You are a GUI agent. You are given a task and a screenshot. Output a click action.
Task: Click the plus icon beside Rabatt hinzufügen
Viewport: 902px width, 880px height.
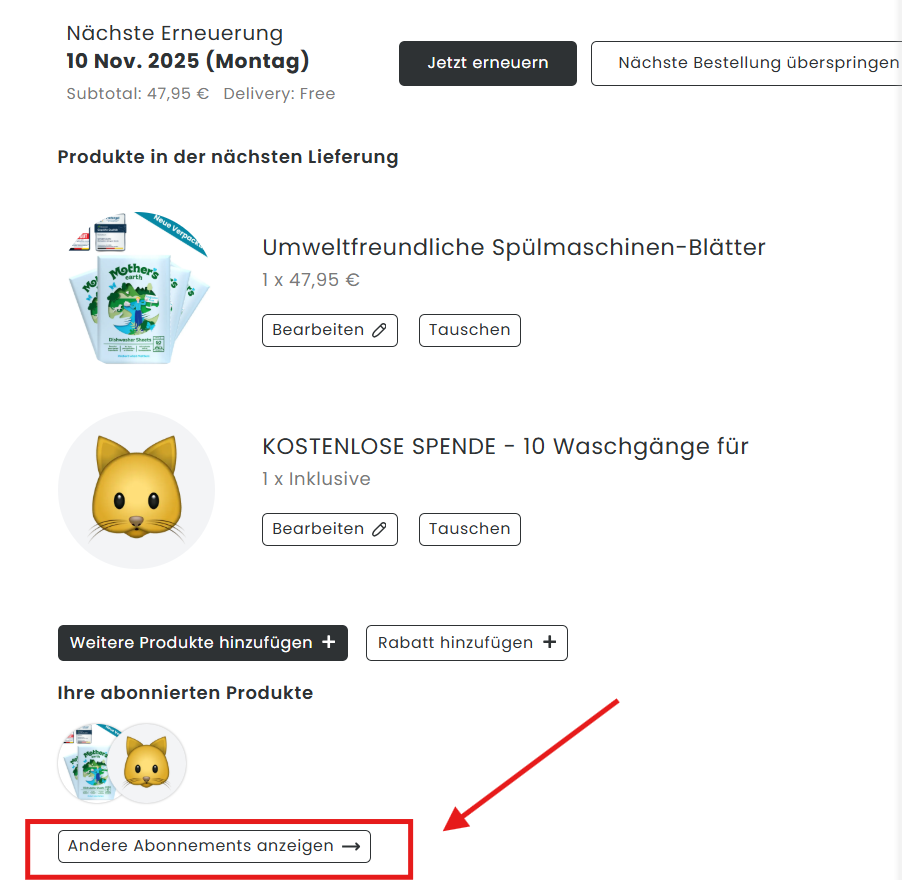pos(549,642)
